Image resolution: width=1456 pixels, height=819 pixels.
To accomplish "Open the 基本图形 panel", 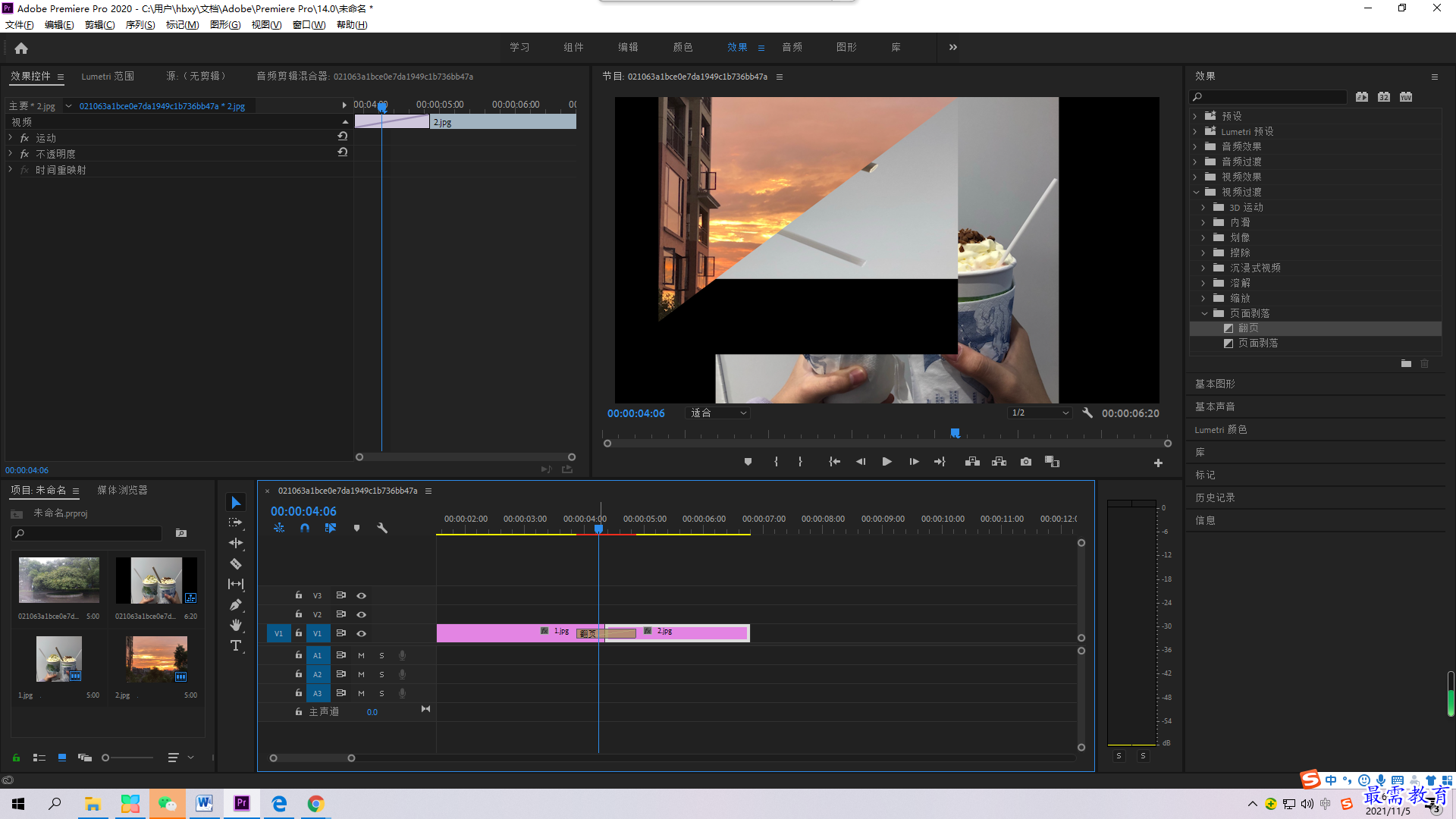I will click(x=1215, y=384).
